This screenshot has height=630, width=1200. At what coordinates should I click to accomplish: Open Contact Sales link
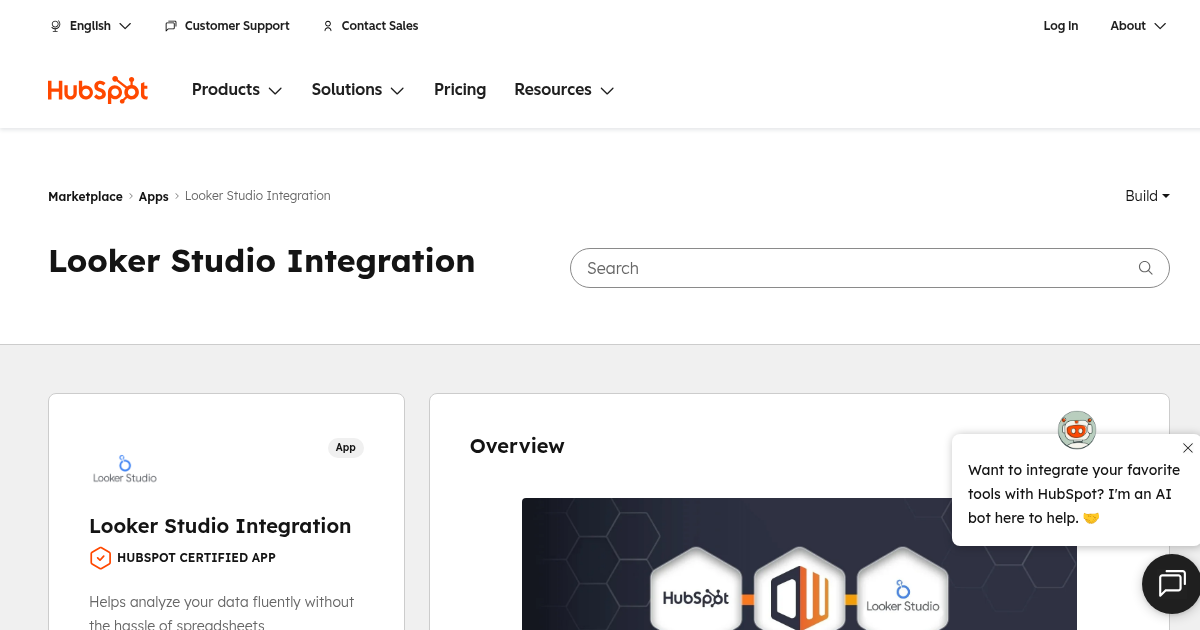coord(380,26)
